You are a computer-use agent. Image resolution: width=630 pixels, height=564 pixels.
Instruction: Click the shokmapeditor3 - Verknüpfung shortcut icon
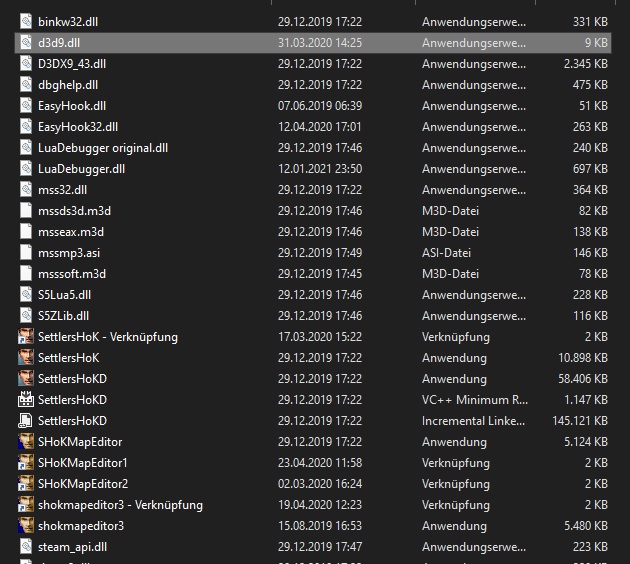pos(27,504)
